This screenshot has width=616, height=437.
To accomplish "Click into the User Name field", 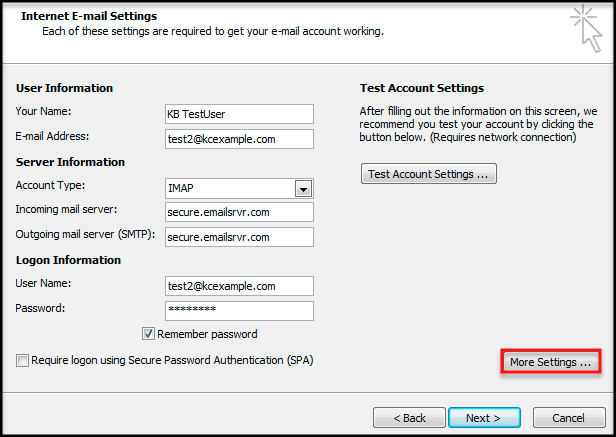I will coord(239,286).
